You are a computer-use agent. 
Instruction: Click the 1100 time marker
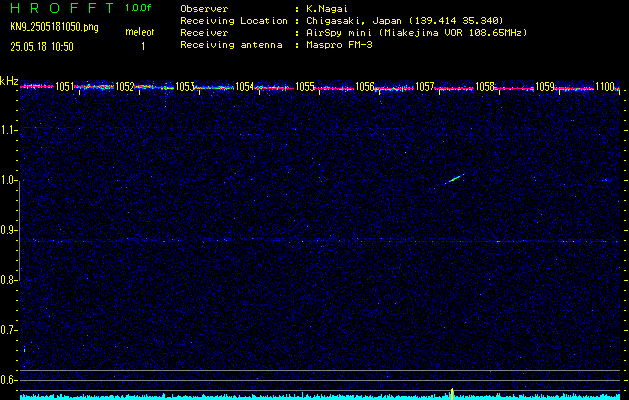(605, 87)
